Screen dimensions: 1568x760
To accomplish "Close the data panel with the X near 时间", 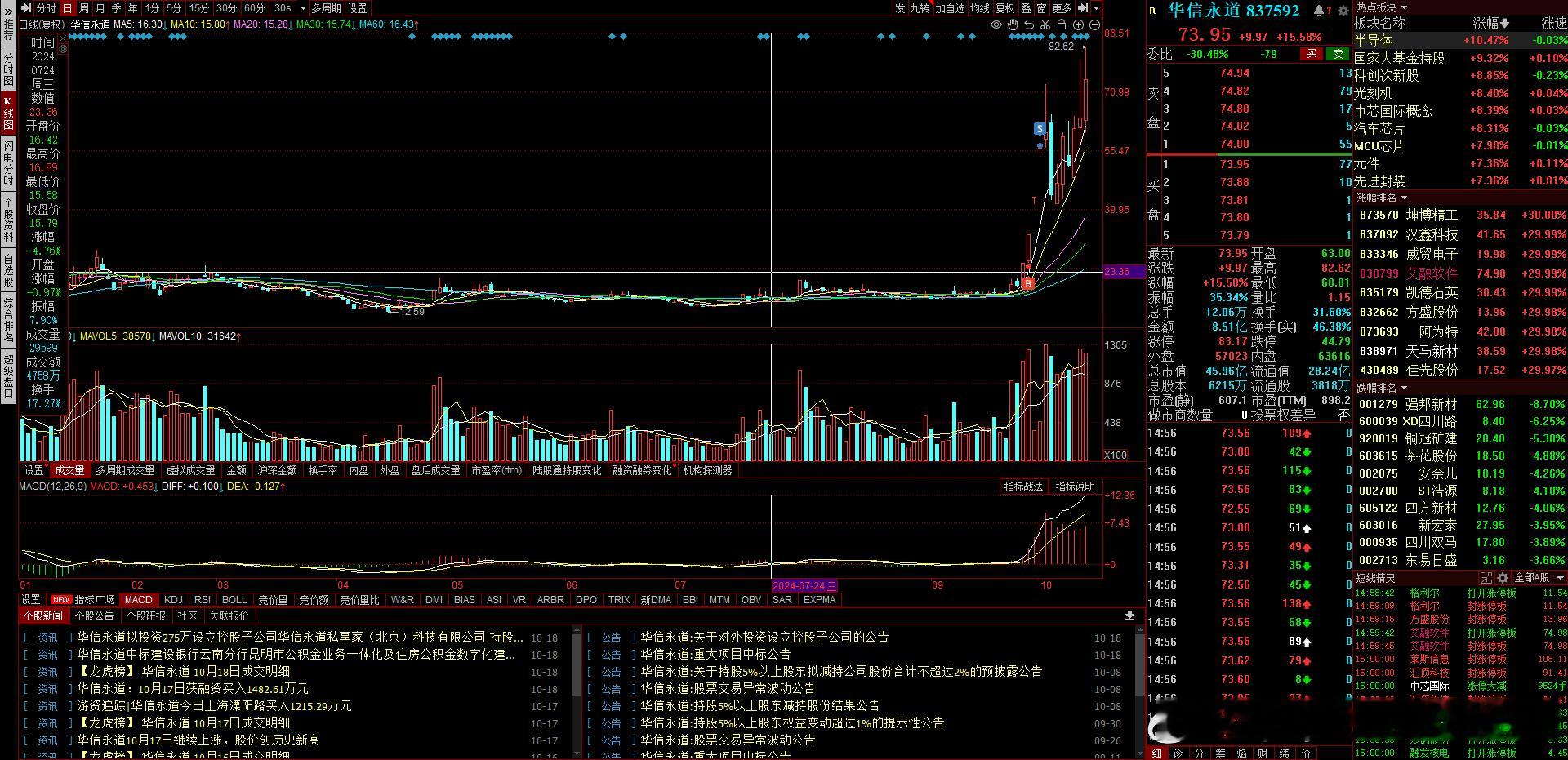I will click(x=62, y=38).
